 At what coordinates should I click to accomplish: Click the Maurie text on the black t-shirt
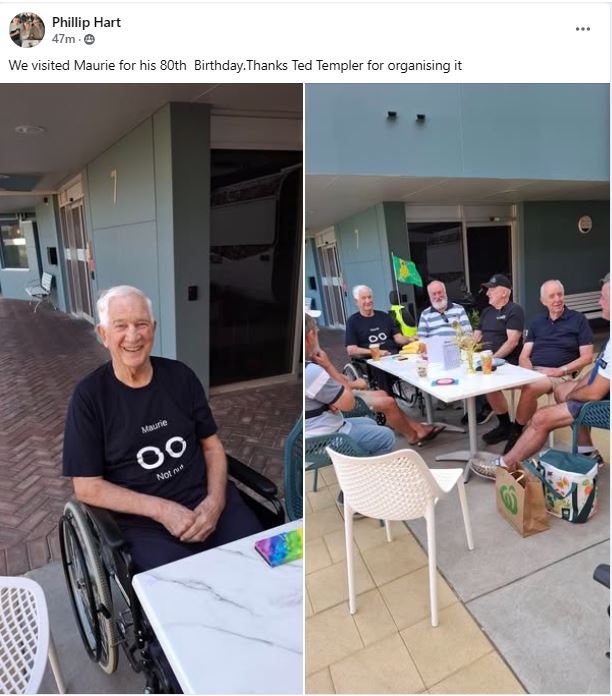[154, 426]
